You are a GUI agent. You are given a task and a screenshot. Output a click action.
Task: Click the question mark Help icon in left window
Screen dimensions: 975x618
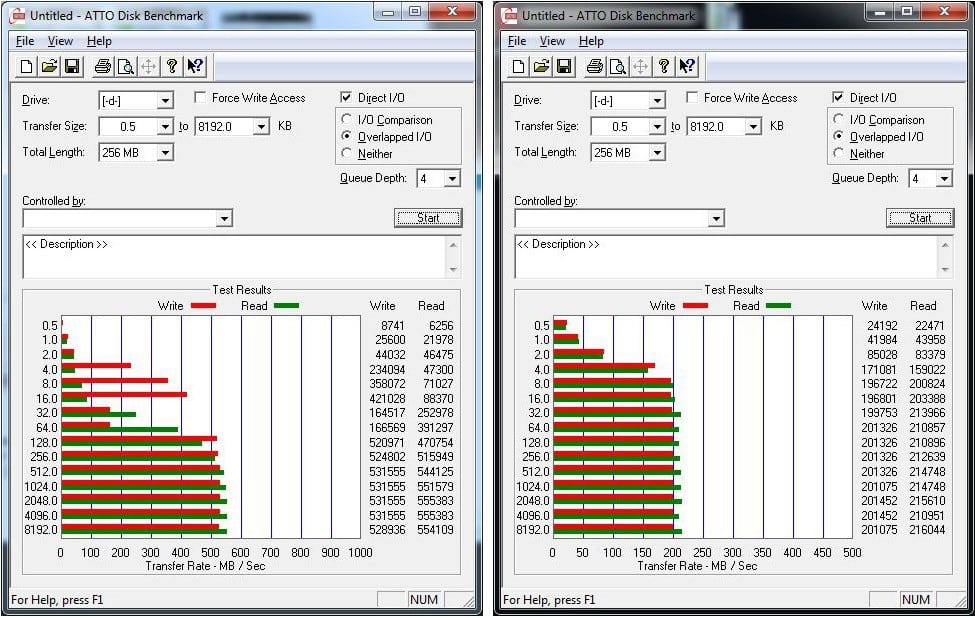tap(172, 67)
